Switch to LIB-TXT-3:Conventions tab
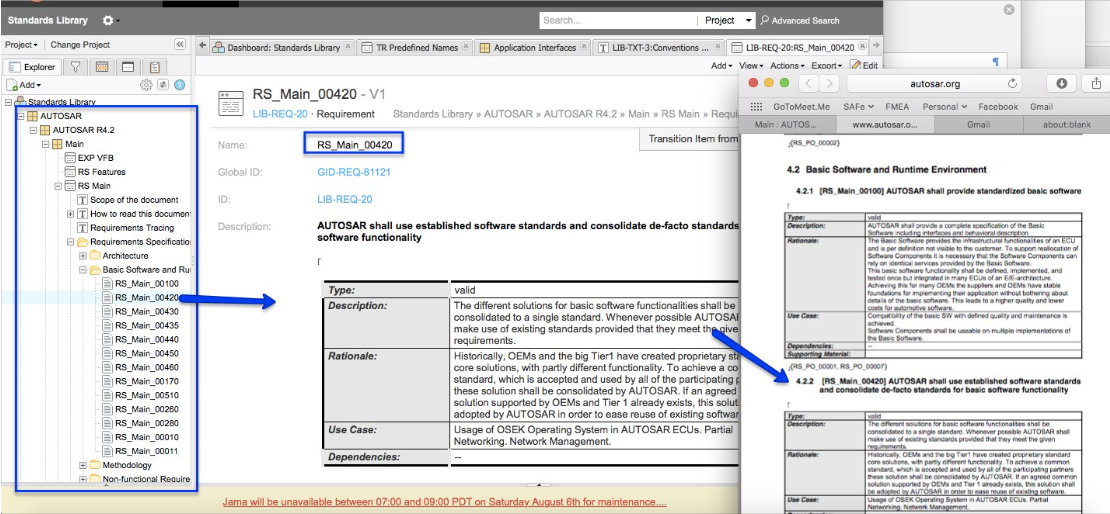Viewport: 1110px width, 514px height. coord(658,48)
